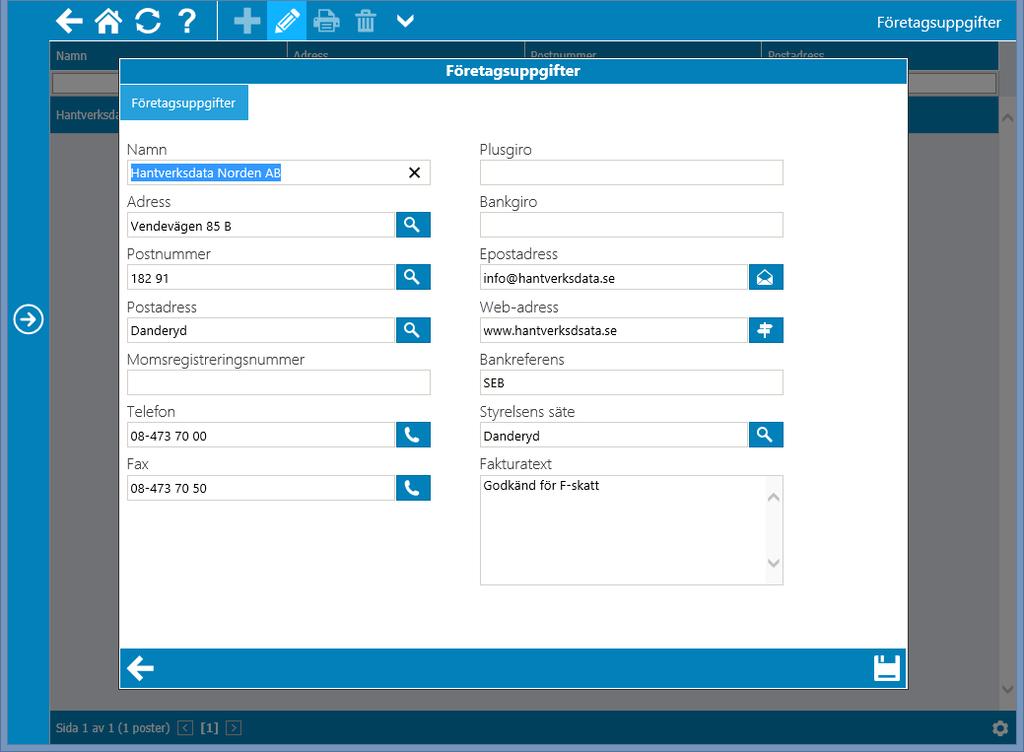
Task: Send email to info@hantverksdata.se via envelope icon
Action: pyautogui.click(x=765, y=277)
